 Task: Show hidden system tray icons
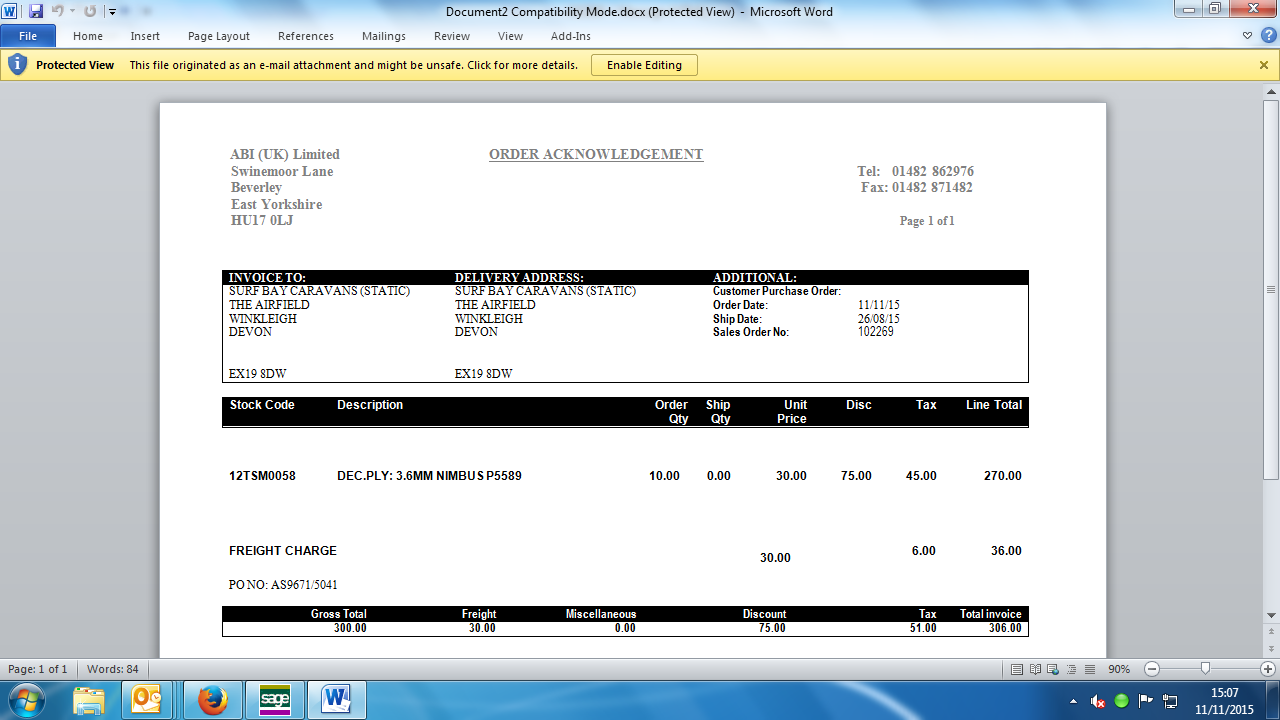pos(1073,701)
